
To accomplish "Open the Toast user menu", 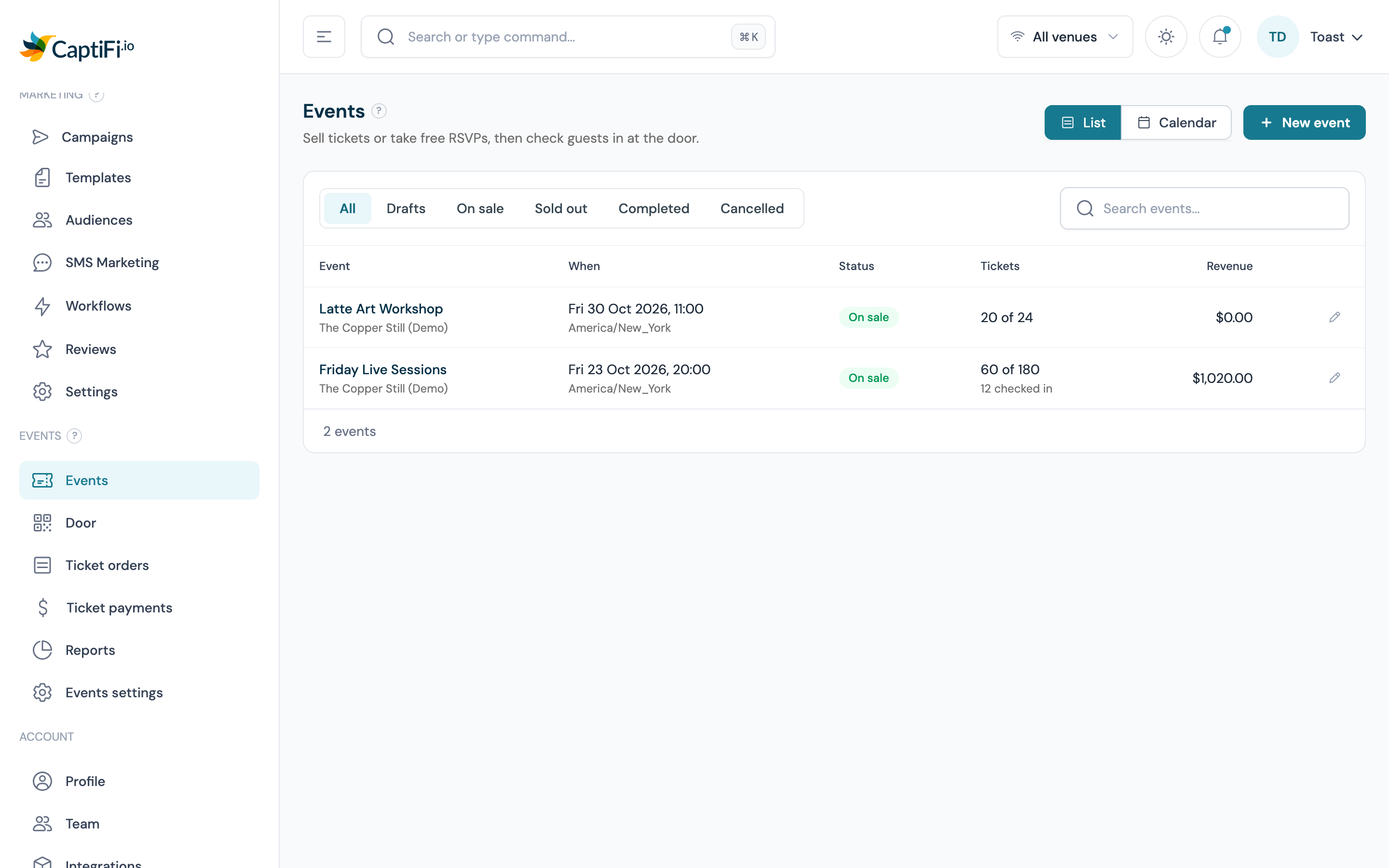I will click(1336, 37).
